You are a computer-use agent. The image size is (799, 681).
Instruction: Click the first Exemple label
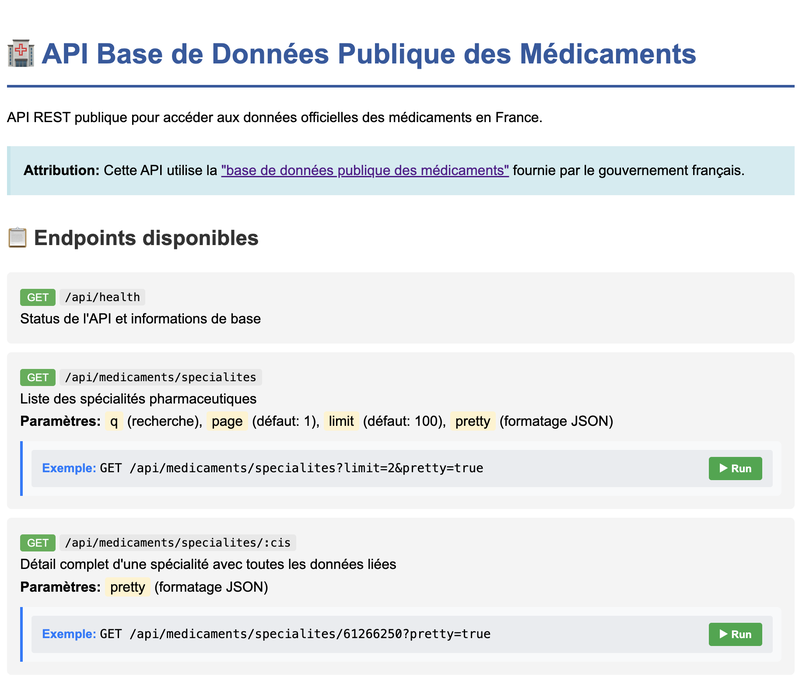coord(69,468)
